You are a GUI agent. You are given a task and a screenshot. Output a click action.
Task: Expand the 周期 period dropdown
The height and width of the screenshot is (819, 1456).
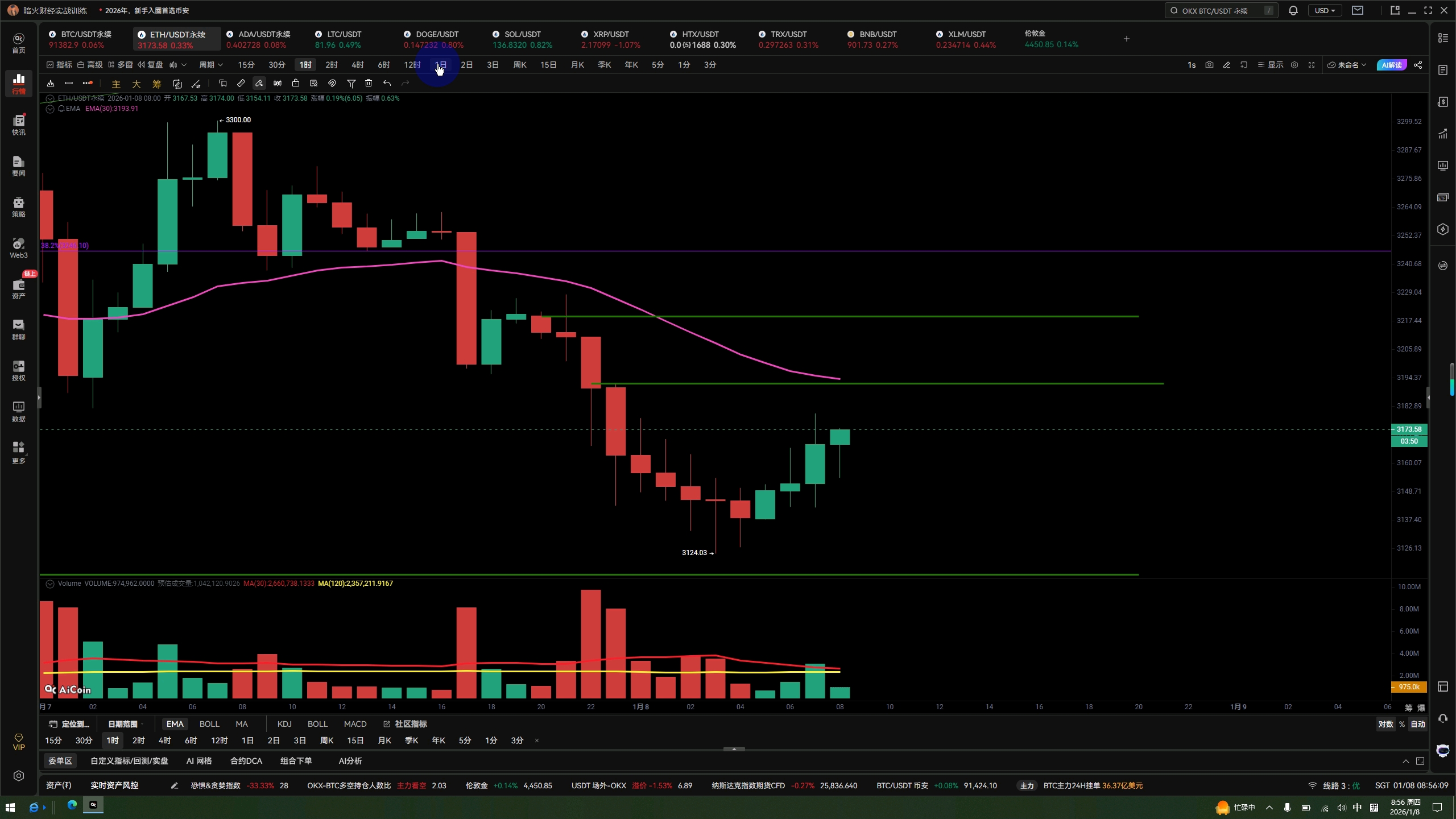tap(210, 65)
